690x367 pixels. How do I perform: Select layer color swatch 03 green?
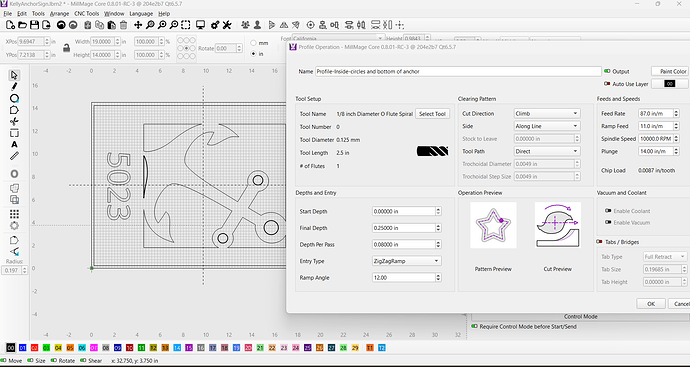pyautogui.click(x=46, y=348)
